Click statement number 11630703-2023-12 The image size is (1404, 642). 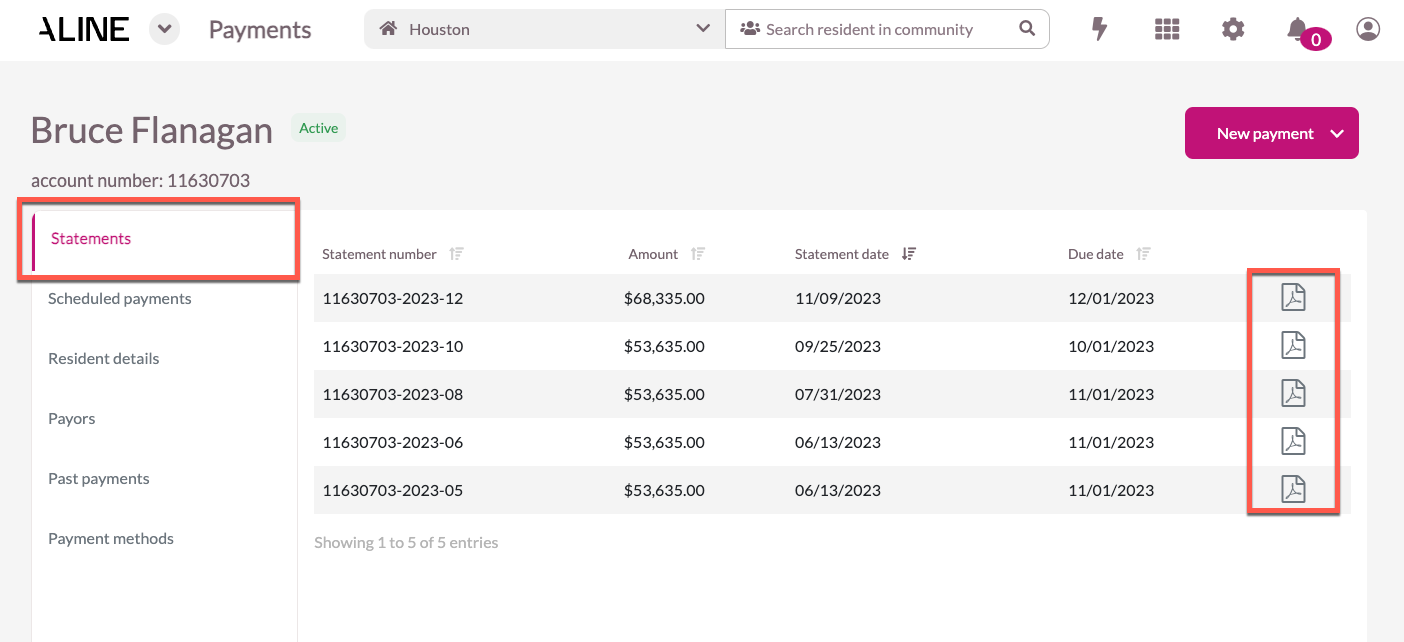point(393,298)
